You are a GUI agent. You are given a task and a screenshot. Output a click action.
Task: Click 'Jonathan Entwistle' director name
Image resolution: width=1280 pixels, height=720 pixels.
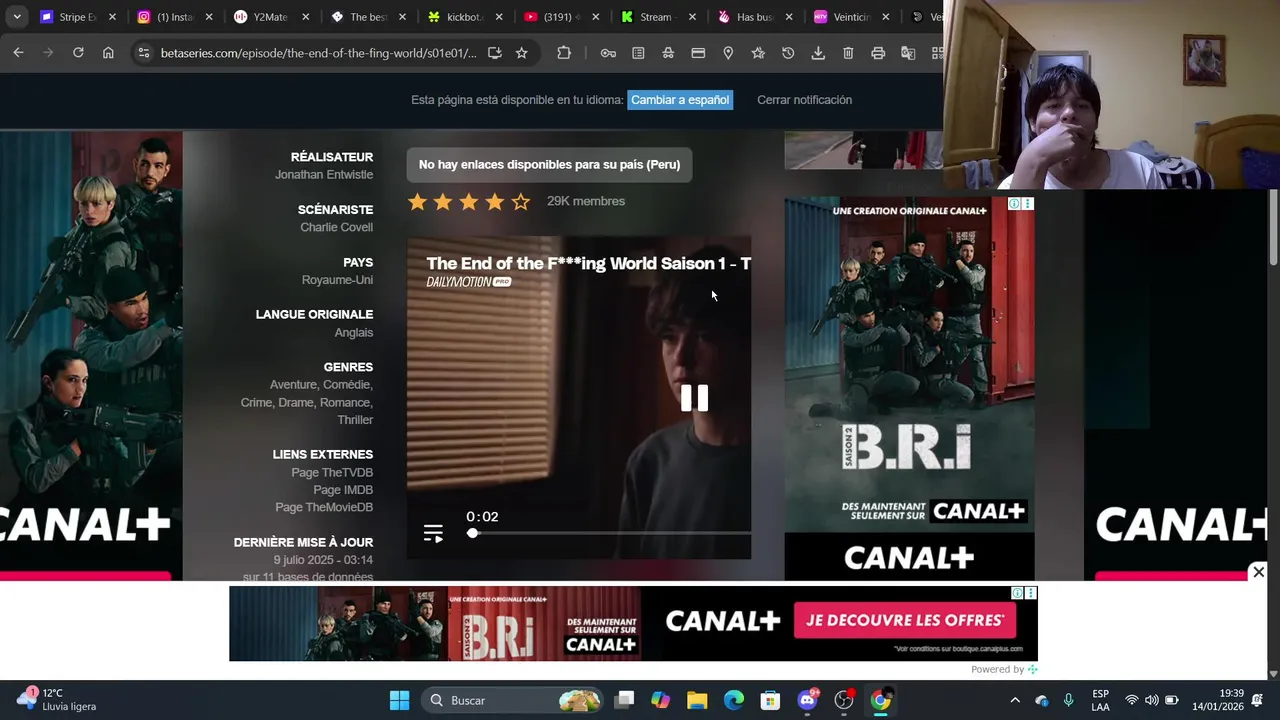click(x=324, y=175)
